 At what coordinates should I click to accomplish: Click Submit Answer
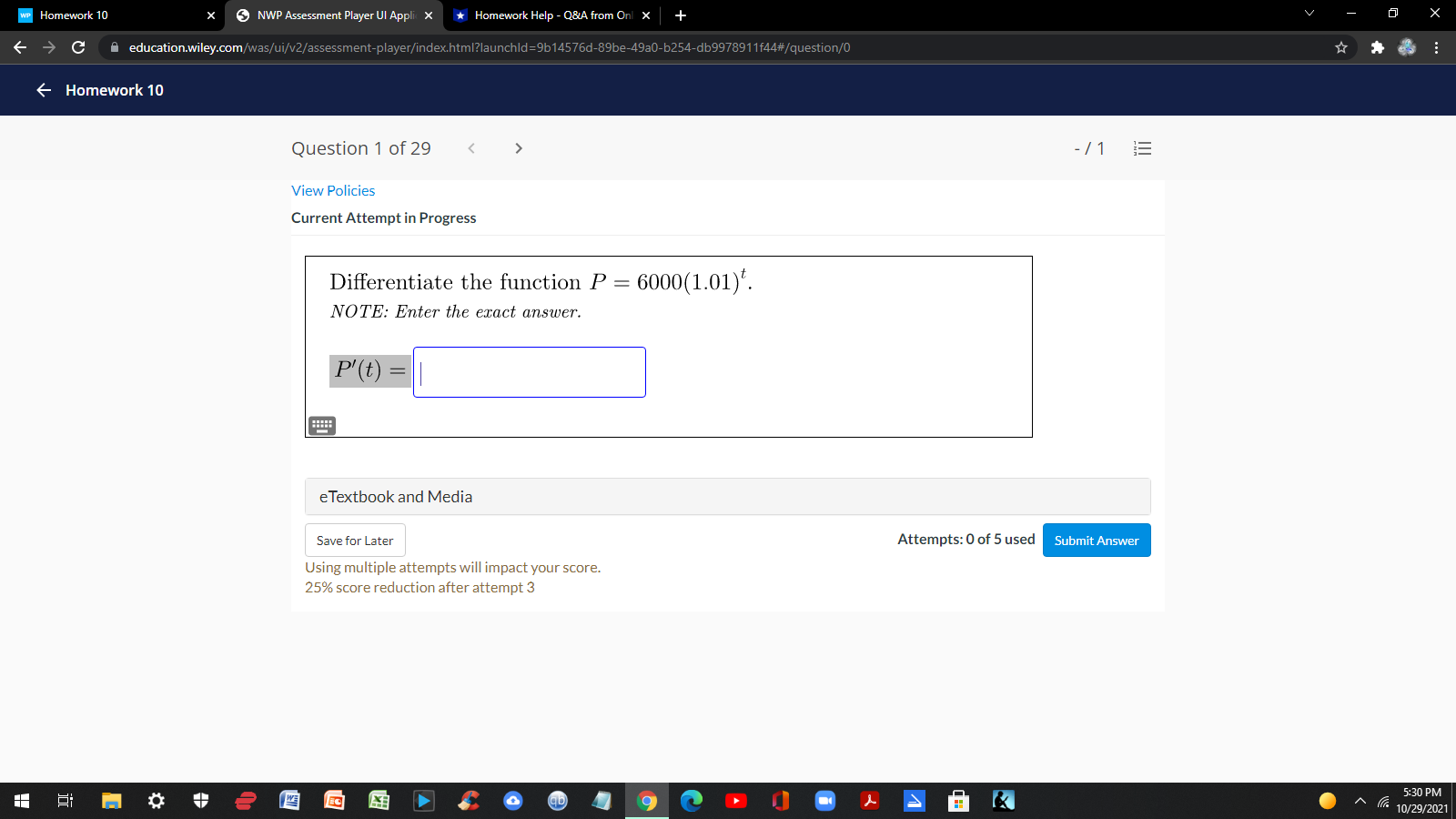tap(1096, 540)
